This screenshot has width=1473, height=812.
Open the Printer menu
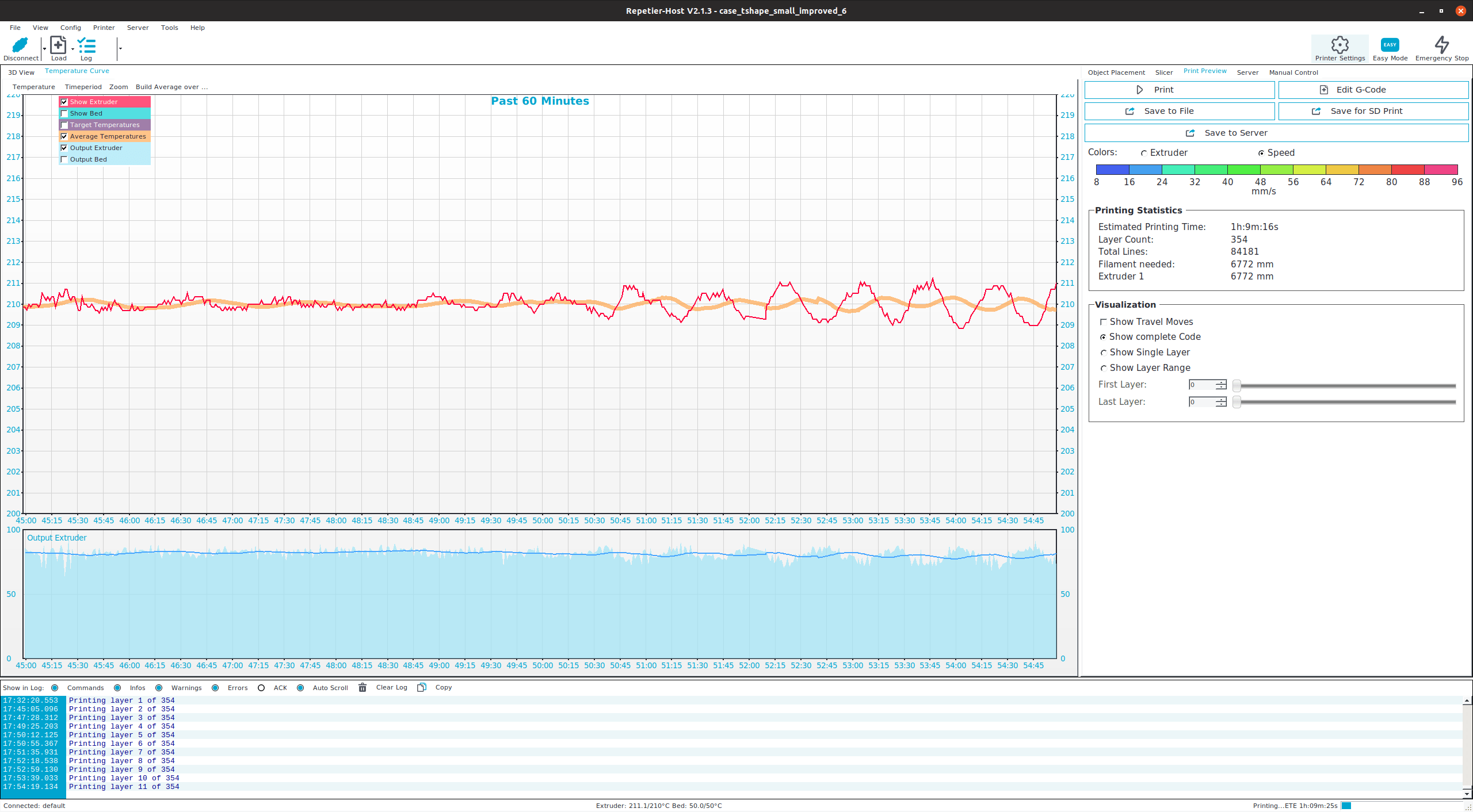click(x=104, y=28)
